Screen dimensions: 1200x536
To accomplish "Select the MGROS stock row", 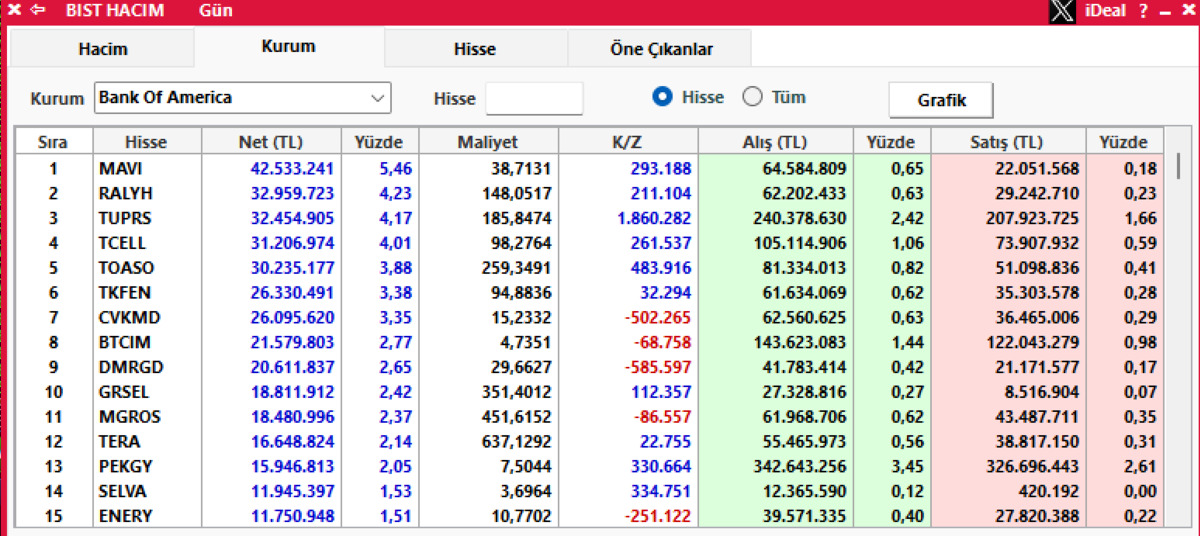I will [590, 417].
